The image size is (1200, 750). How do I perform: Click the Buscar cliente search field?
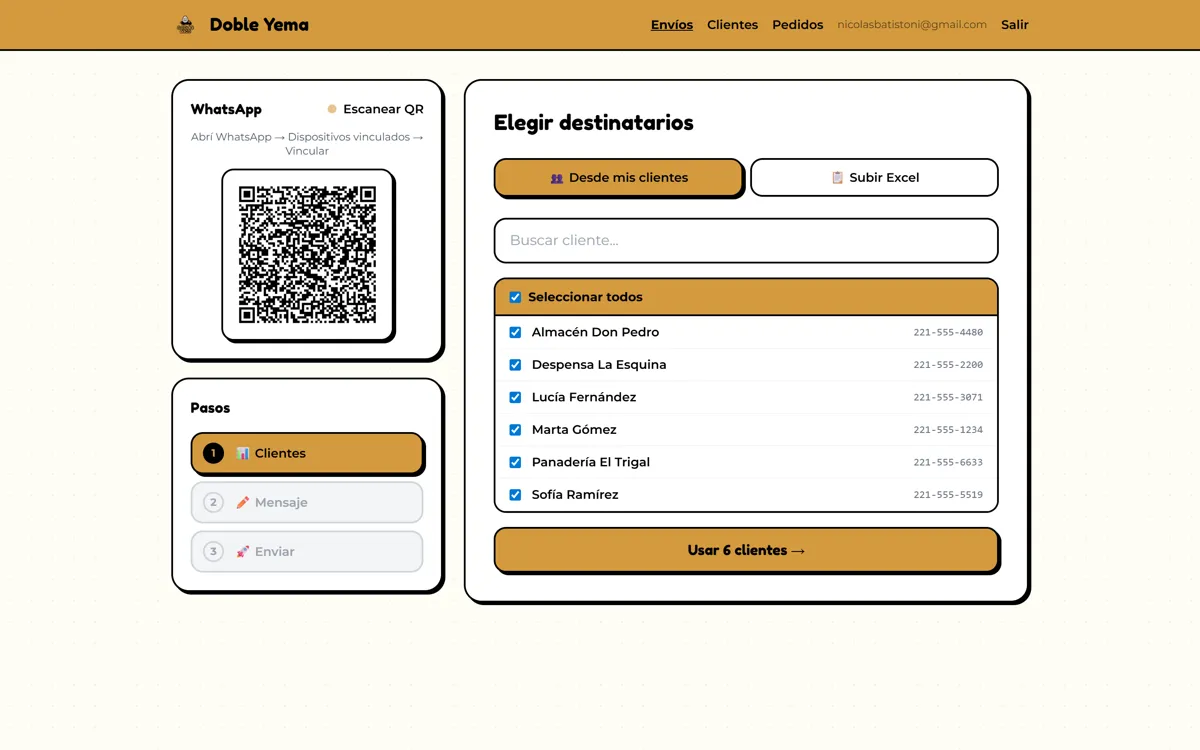click(x=746, y=240)
